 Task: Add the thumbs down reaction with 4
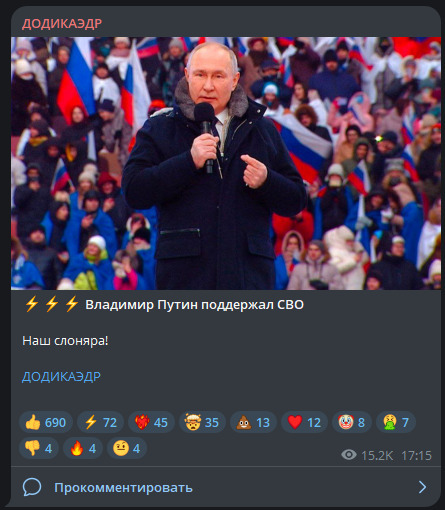pyautogui.click(x=39, y=448)
